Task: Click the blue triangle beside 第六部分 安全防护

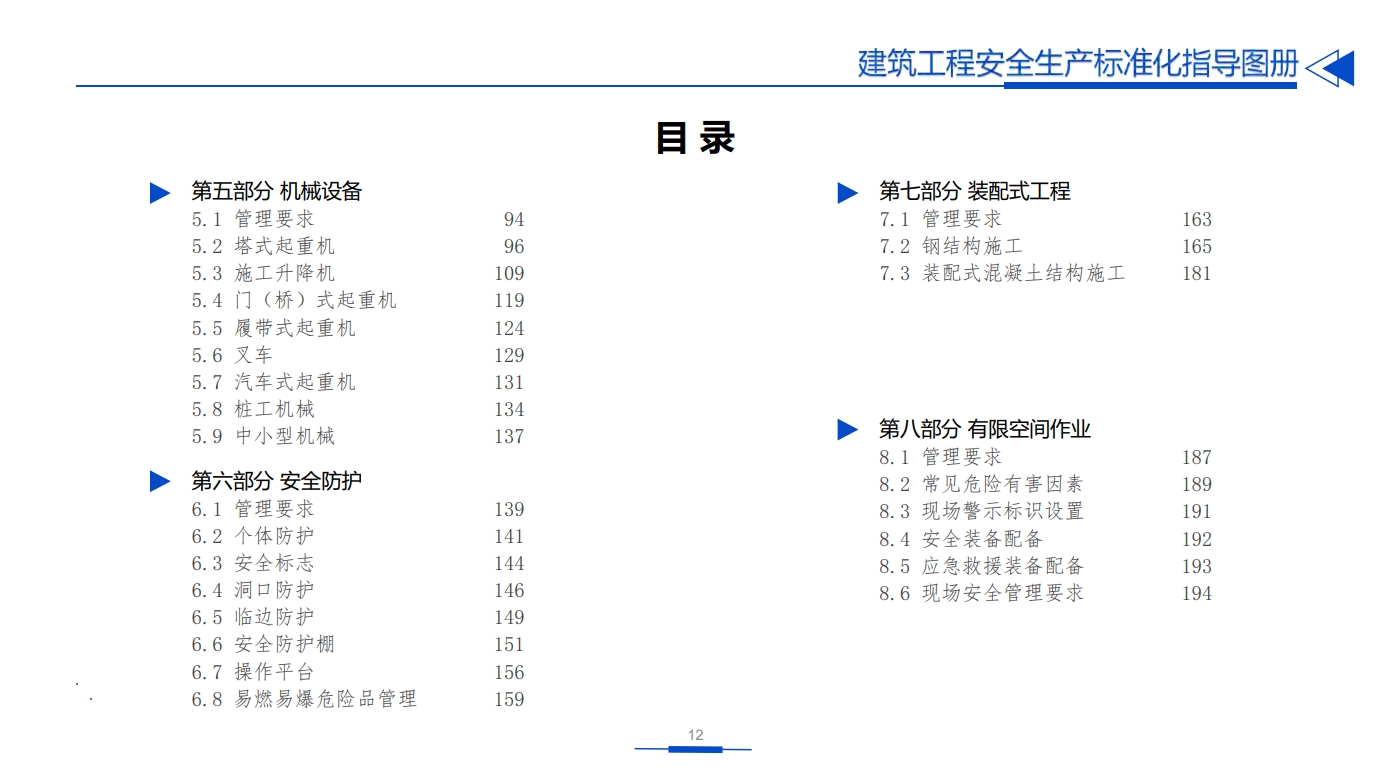Action: (x=160, y=481)
